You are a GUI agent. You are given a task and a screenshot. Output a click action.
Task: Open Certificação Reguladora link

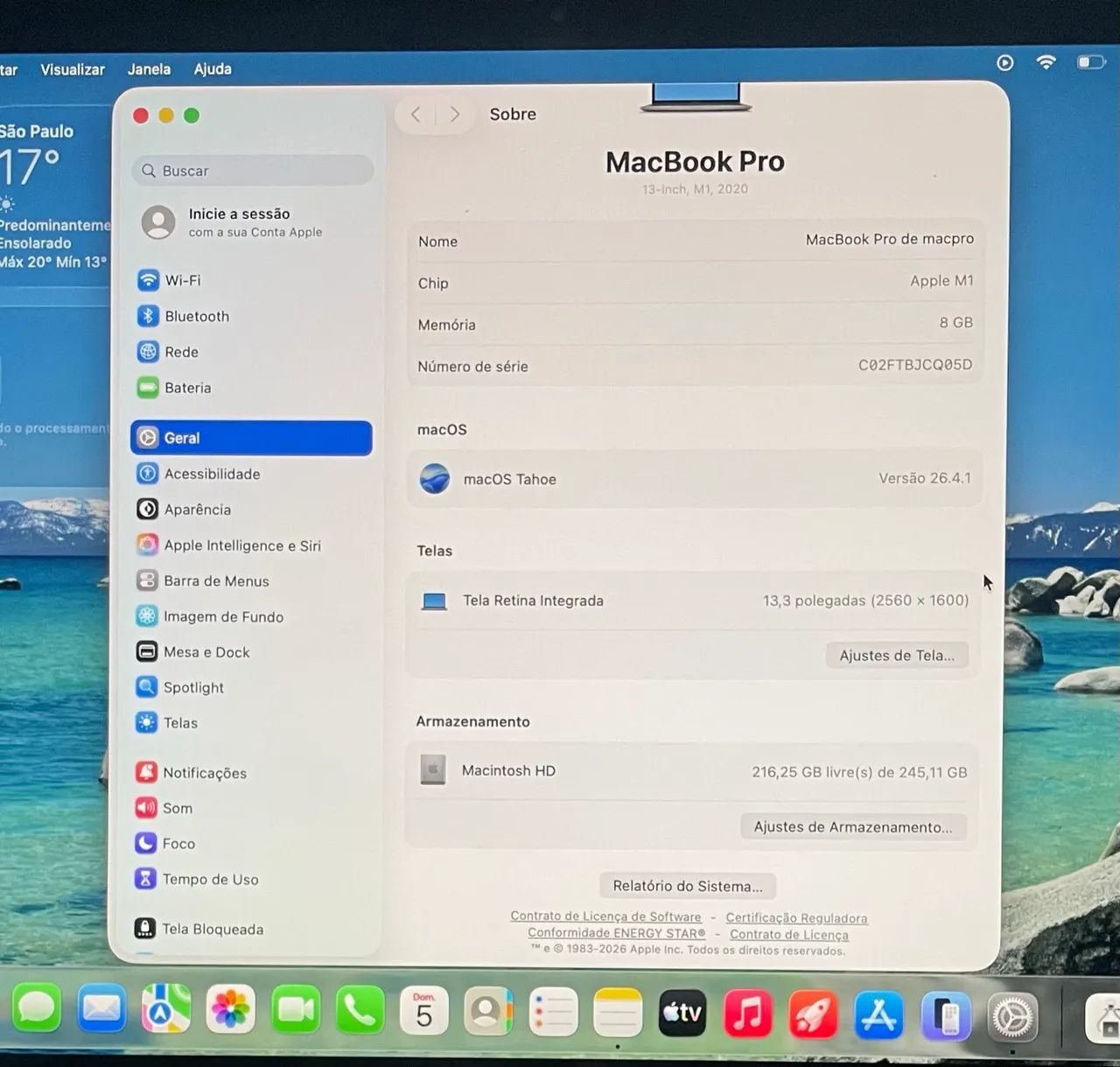tap(796, 918)
